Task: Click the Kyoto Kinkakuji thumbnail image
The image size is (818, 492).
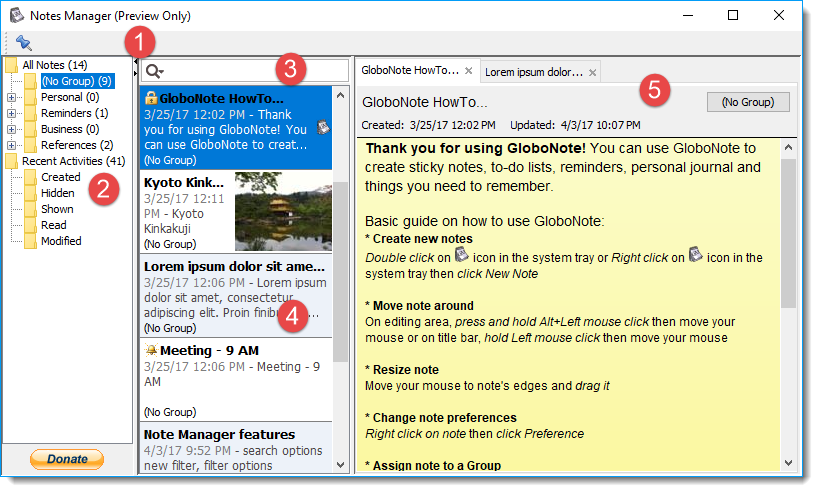Action: click(283, 211)
